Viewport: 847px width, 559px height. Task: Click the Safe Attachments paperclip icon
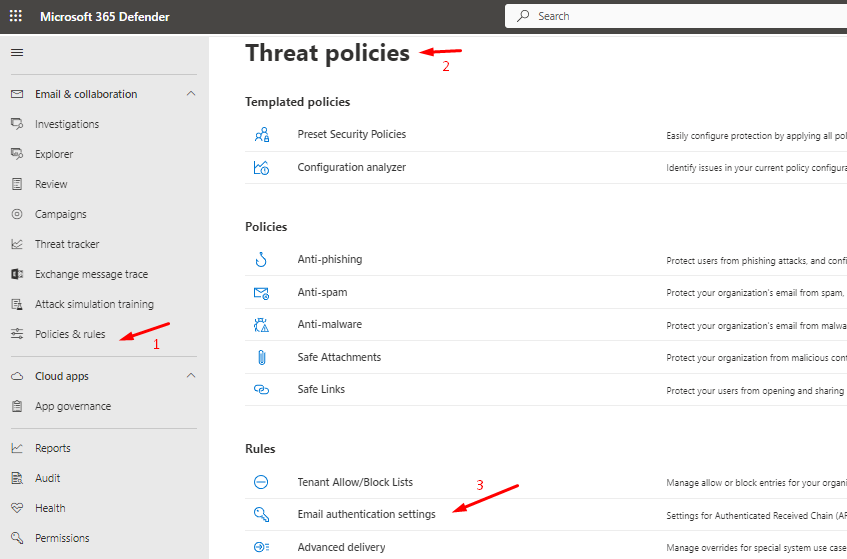click(261, 357)
